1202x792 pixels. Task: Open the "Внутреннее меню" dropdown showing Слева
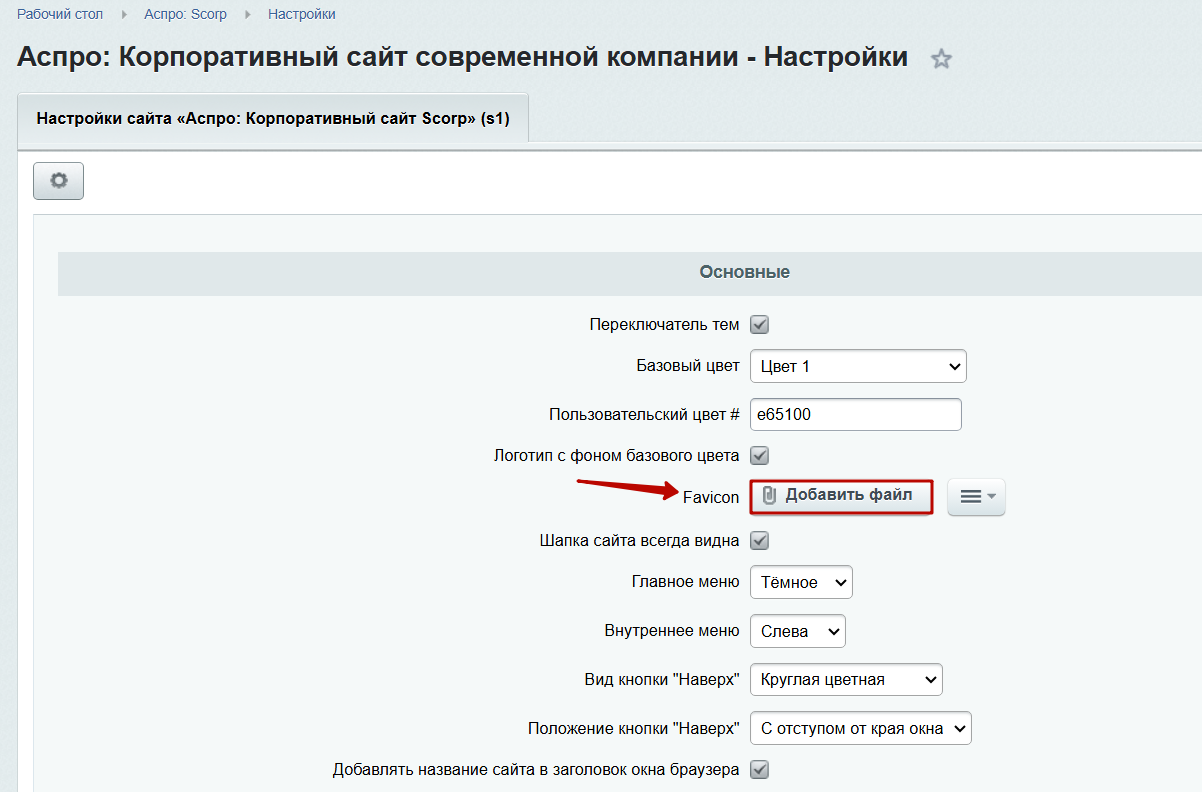(797, 631)
